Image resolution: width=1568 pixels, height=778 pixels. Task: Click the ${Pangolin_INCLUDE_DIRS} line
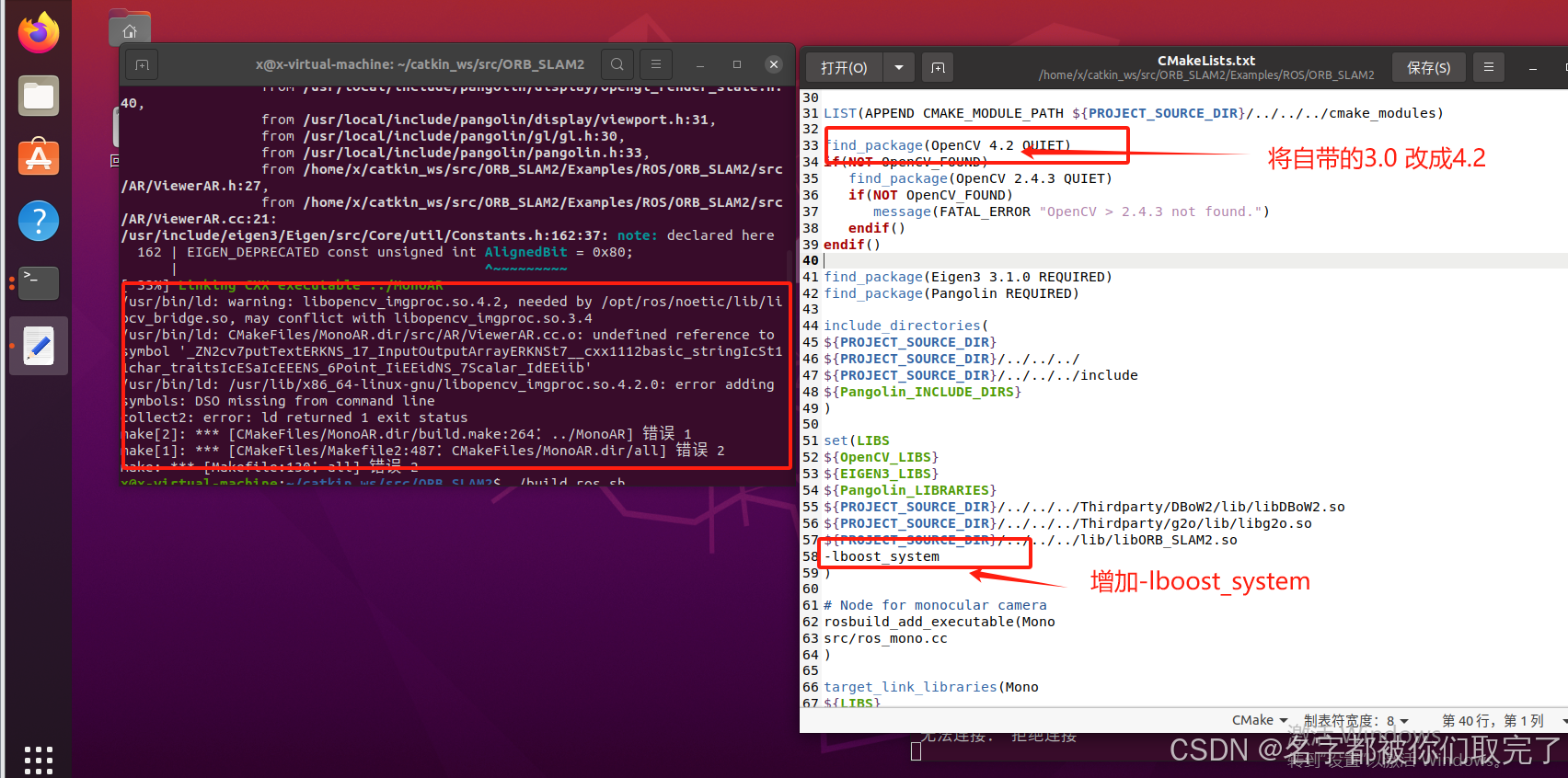pos(922,392)
